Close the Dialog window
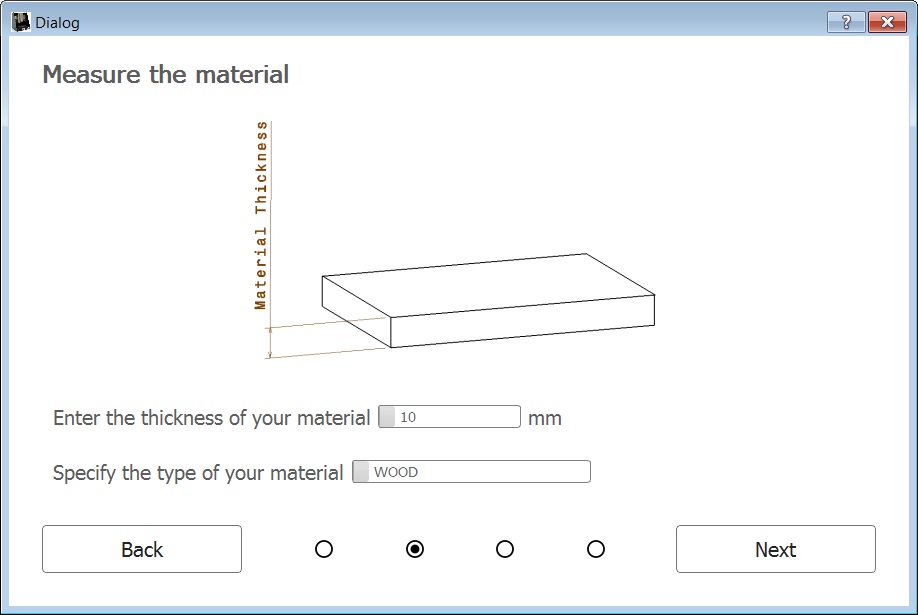 [x=887, y=22]
